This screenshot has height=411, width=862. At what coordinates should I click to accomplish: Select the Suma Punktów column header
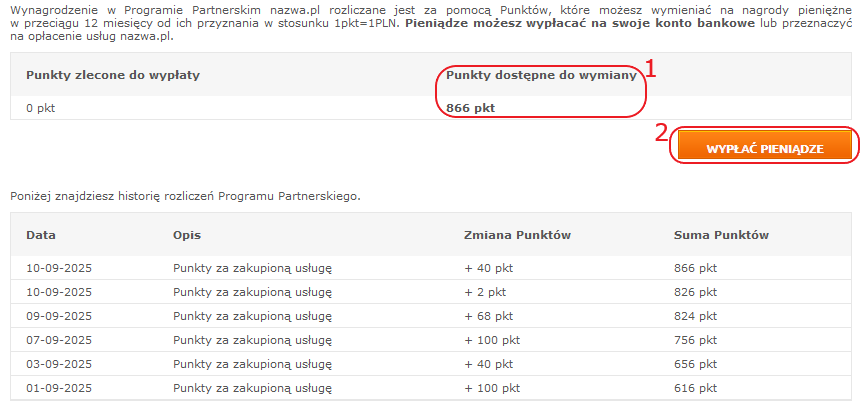pyautogui.click(x=720, y=235)
